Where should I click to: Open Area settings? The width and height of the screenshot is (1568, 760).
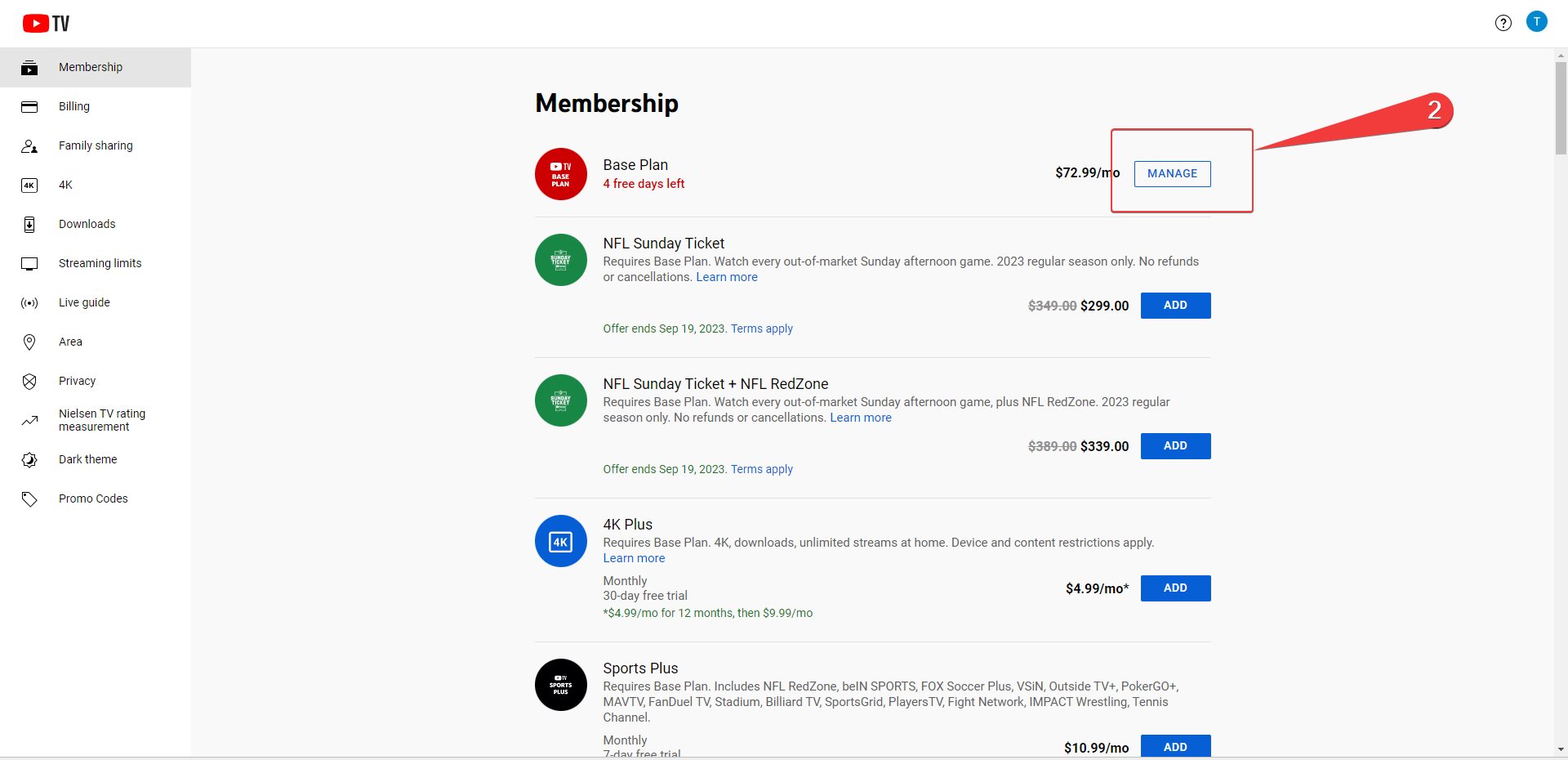click(70, 341)
